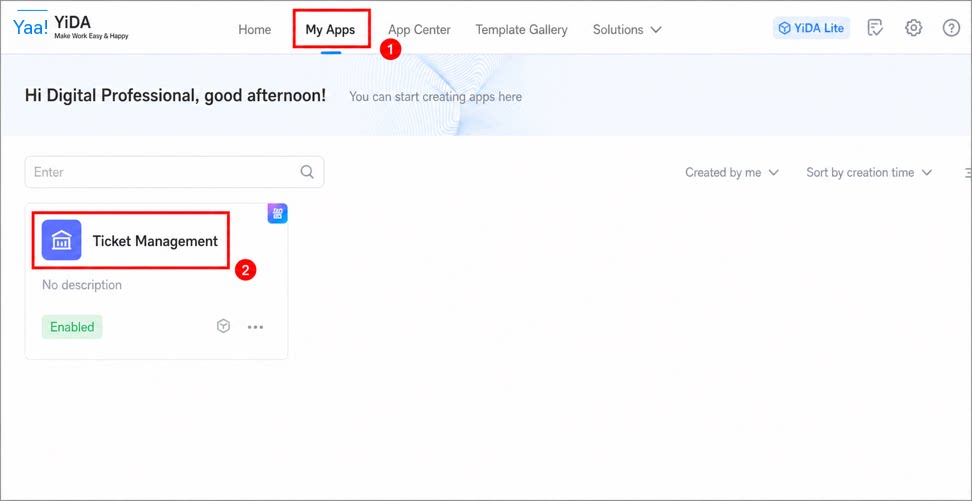
Task: Open the three-dot more menu on card
Action: 255,327
